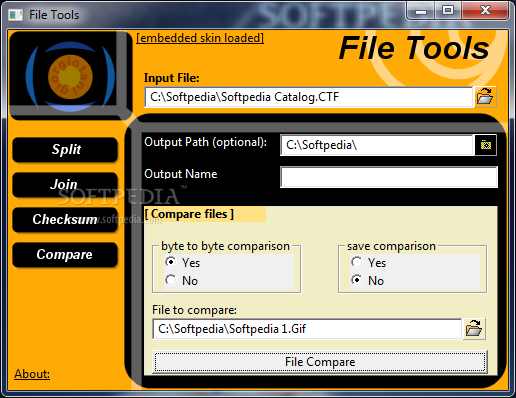Minimize the File Tools window

tap(421, 11)
